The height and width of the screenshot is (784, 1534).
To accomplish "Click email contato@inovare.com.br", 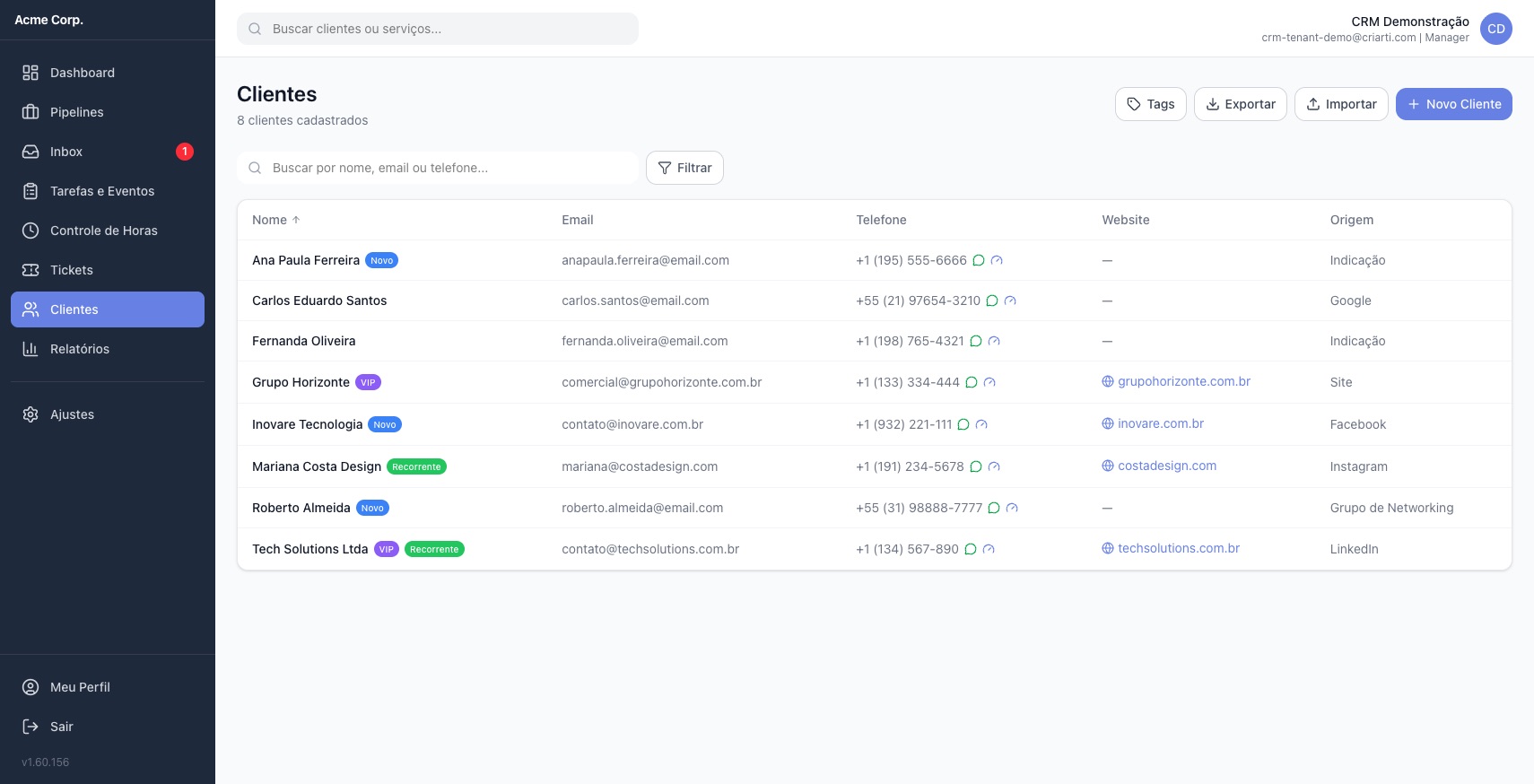I will coord(632,424).
